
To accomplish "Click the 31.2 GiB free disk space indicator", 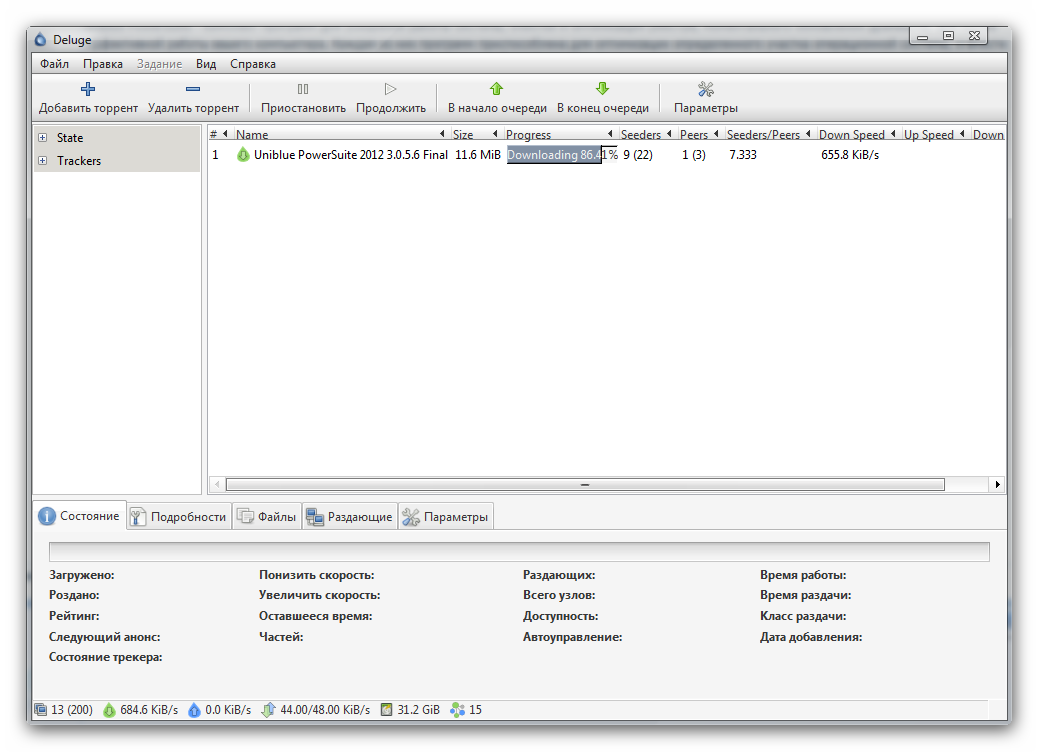I will click(x=410, y=710).
